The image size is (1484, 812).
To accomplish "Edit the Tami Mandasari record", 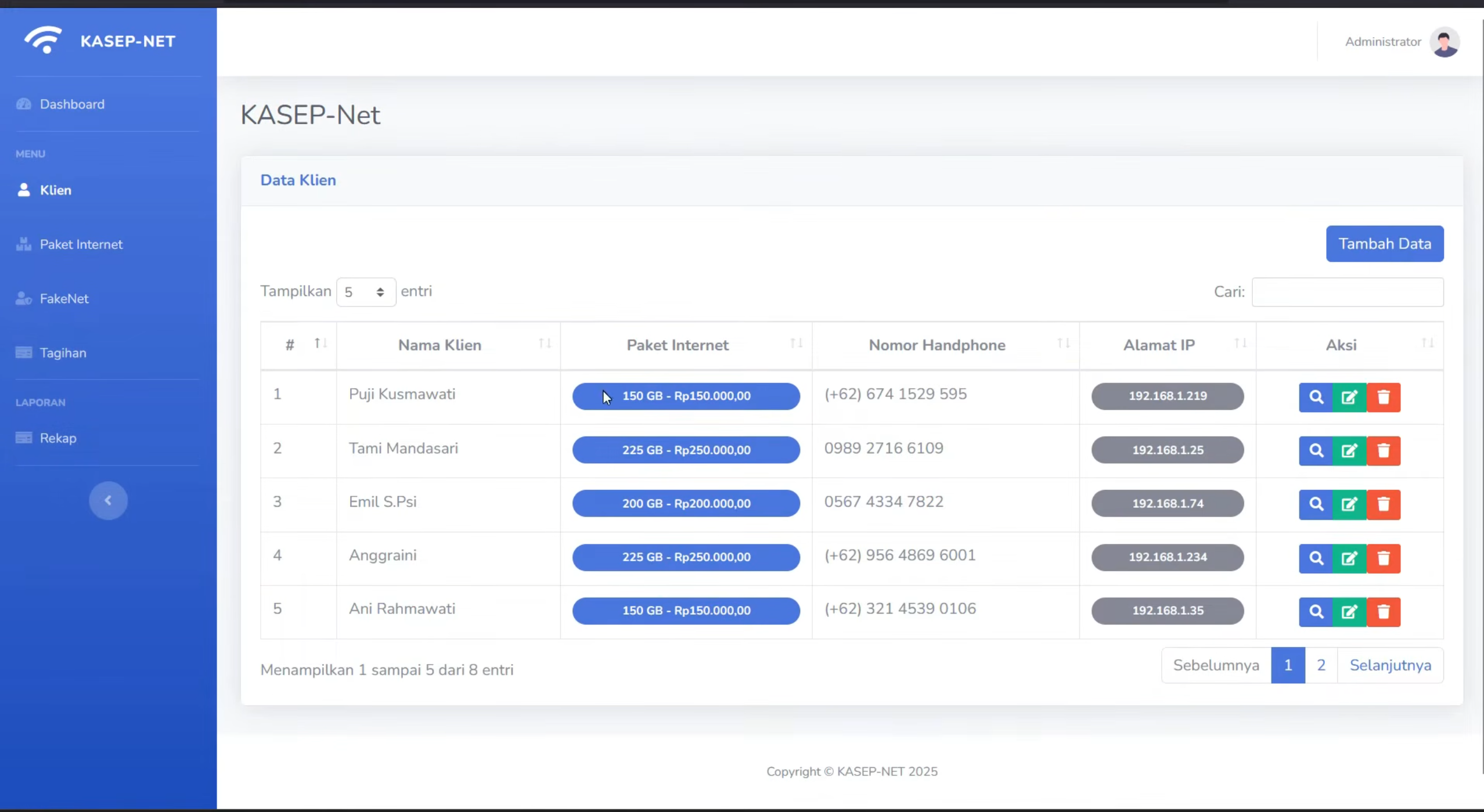I will click(1349, 450).
